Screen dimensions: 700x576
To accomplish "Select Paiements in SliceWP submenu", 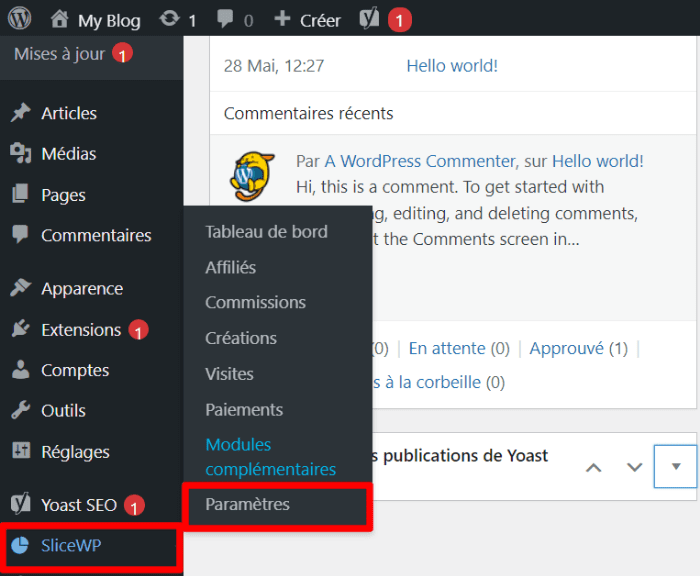I will click(x=244, y=409).
